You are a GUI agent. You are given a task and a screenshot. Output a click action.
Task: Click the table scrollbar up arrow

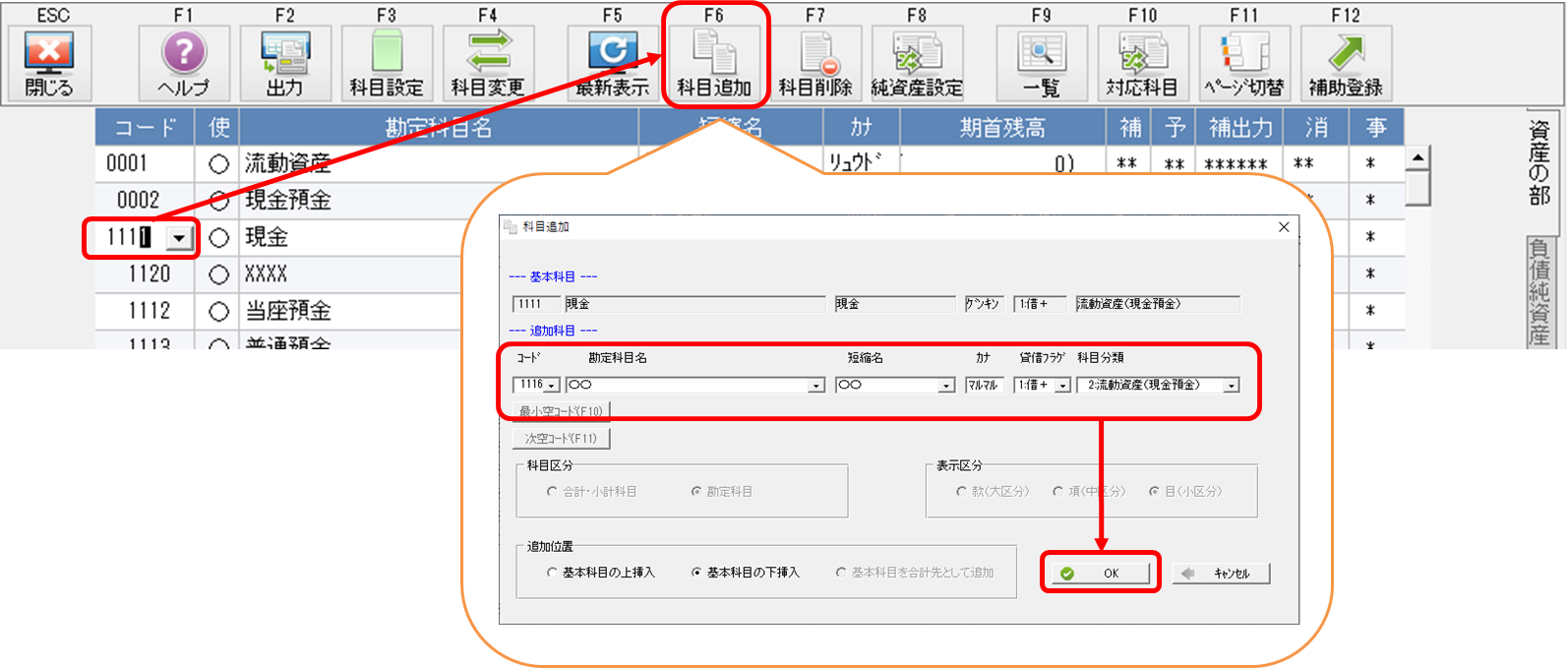point(1417,158)
